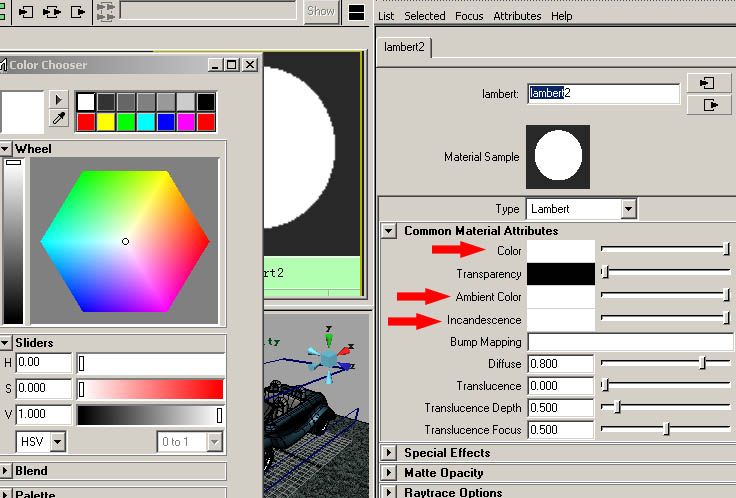This screenshot has height=498, width=736.
Task: Click the Translucence Focus slider
Action: point(666,428)
